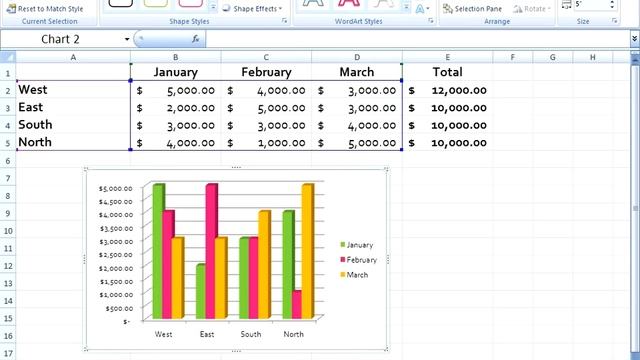Select column B header
This screenshot has width=640, height=360.
tap(176, 58)
